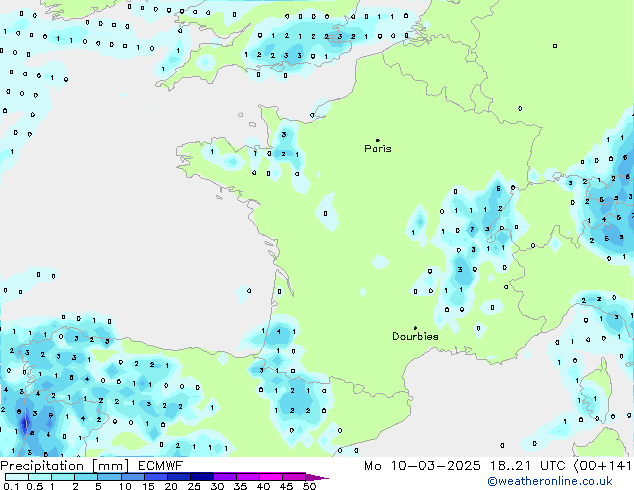The width and height of the screenshot is (634, 490).
Task: Click the legend tick value '25'
Action: tap(194, 486)
